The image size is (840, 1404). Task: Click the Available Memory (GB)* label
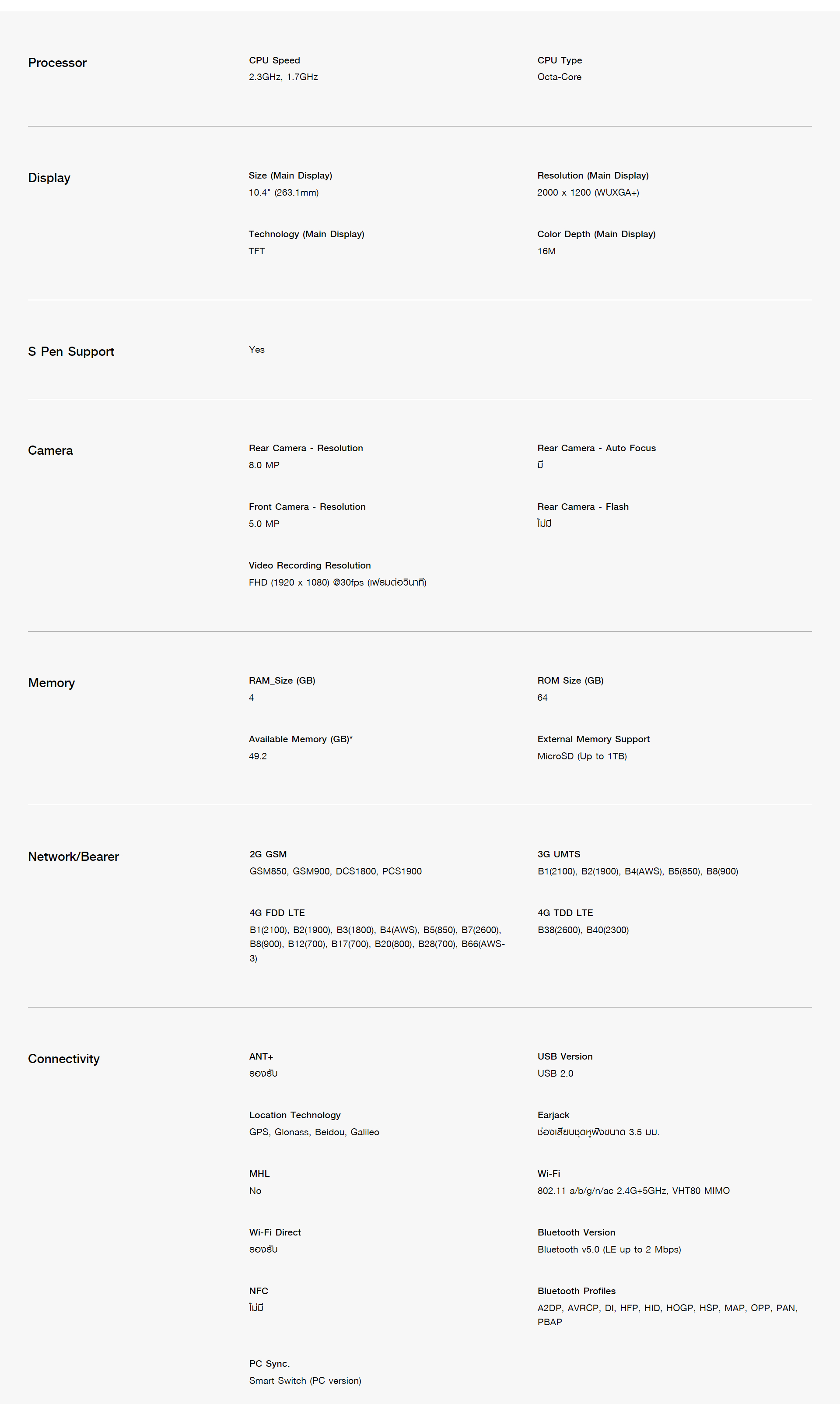click(301, 739)
